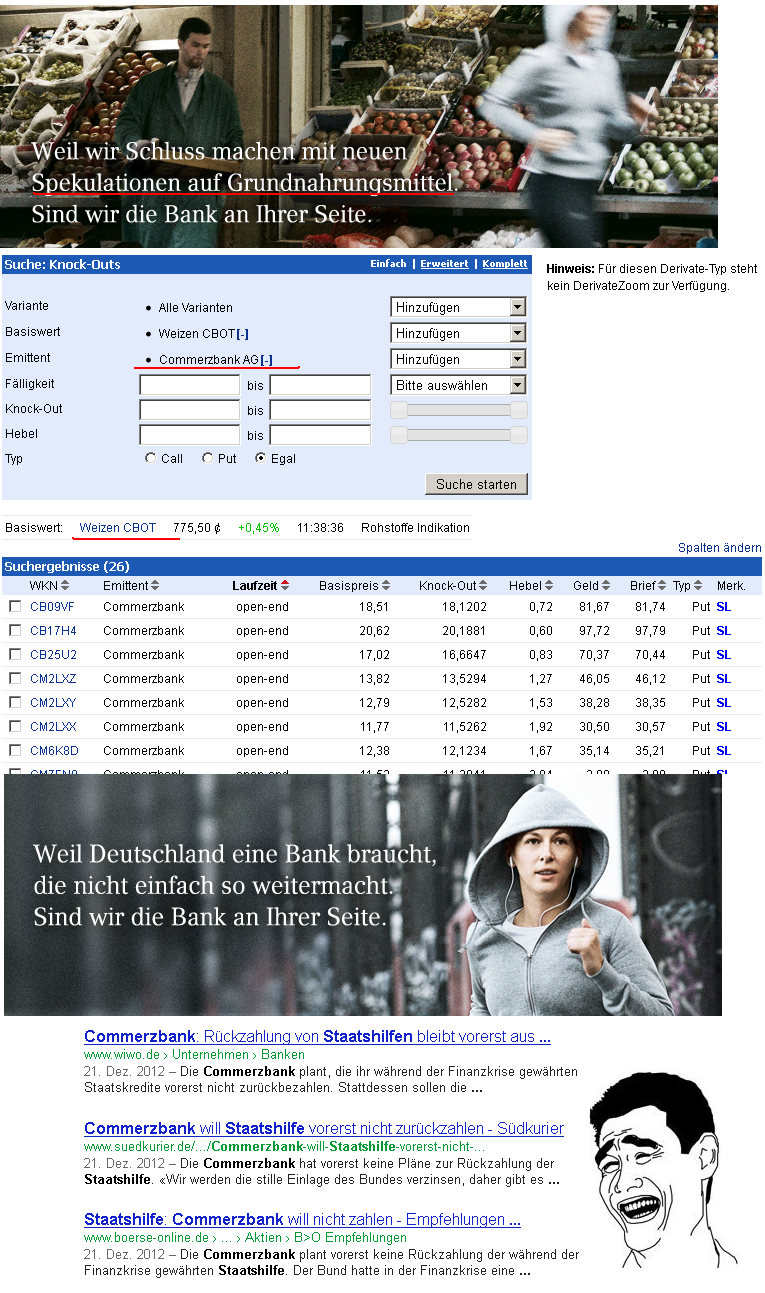This screenshot has width=765, height=1293.
Task: Sort results by Geld column arrows
Action: (607, 585)
